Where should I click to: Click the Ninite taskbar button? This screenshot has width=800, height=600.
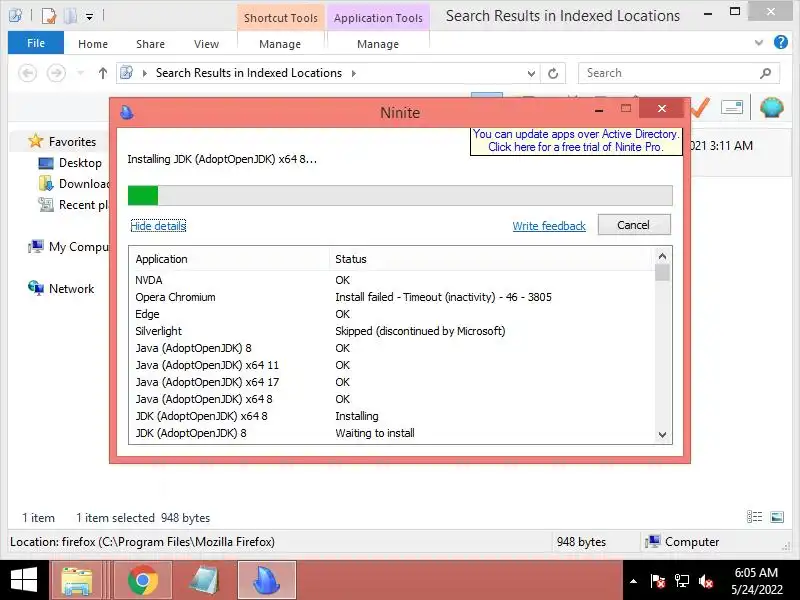pos(267,580)
